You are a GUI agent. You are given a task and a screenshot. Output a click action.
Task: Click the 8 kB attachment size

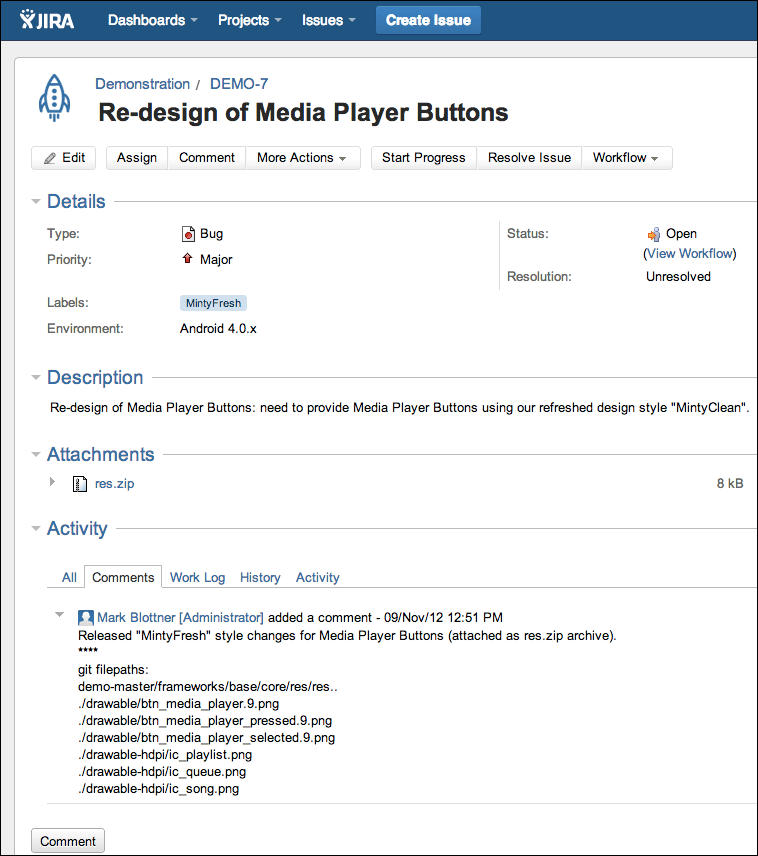730,484
